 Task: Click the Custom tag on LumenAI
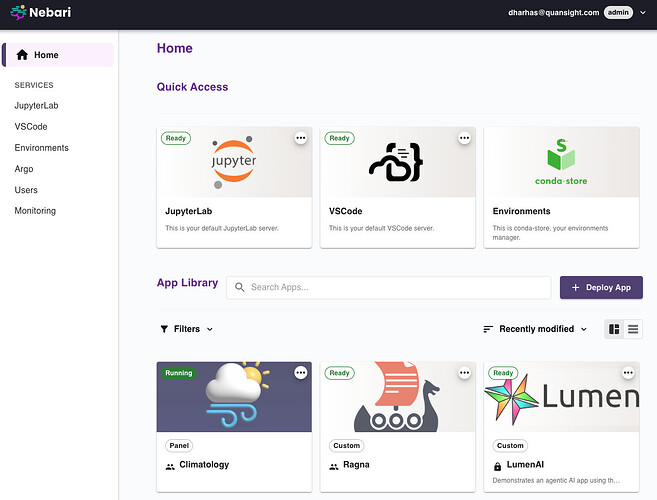[x=510, y=446]
